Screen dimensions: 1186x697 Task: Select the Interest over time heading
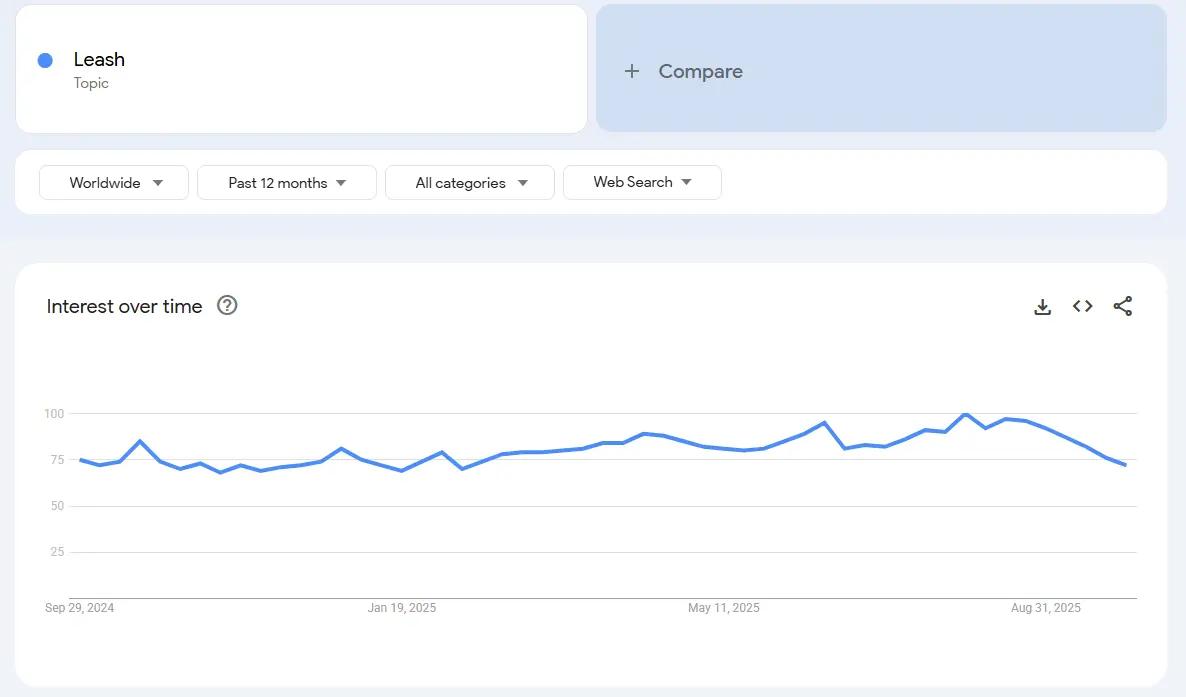coord(124,307)
